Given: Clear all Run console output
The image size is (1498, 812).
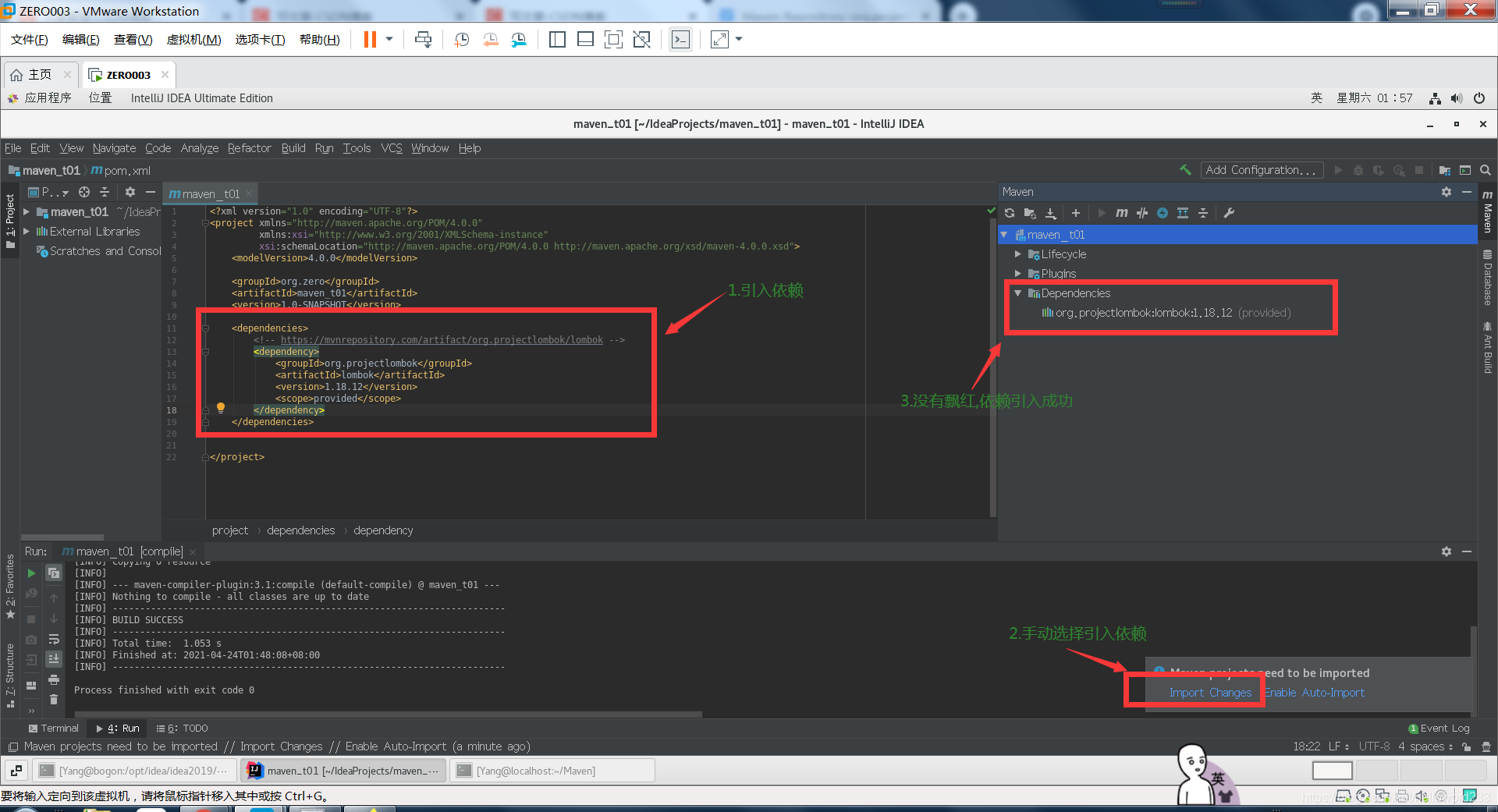Looking at the screenshot, I should [x=54, y=700].
